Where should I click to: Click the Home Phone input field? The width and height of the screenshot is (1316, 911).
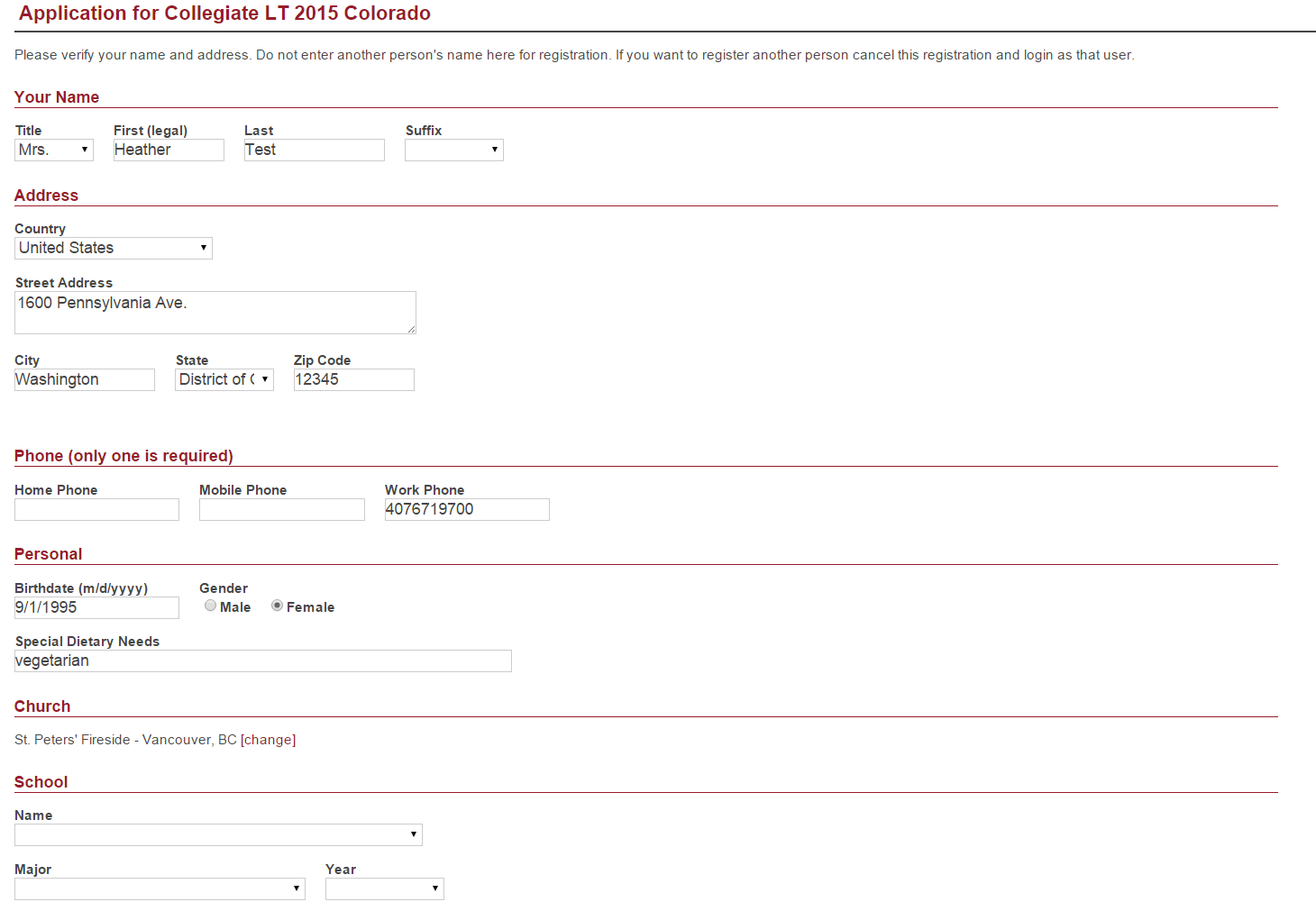tap(96, 509)
